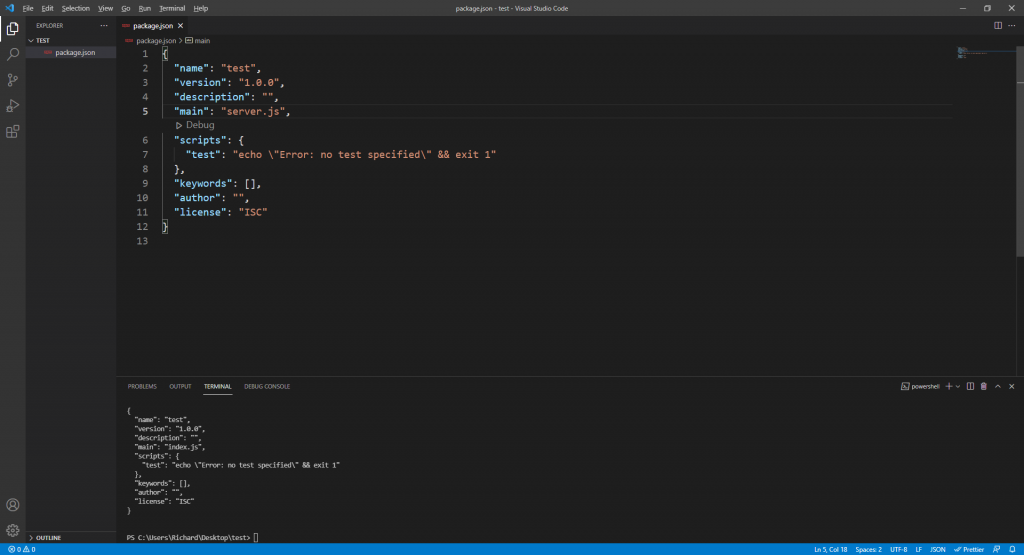This screenshot has height=555, width=1024.
Task: Click package.json in the breadcrumb
Action: pos(156,40)
